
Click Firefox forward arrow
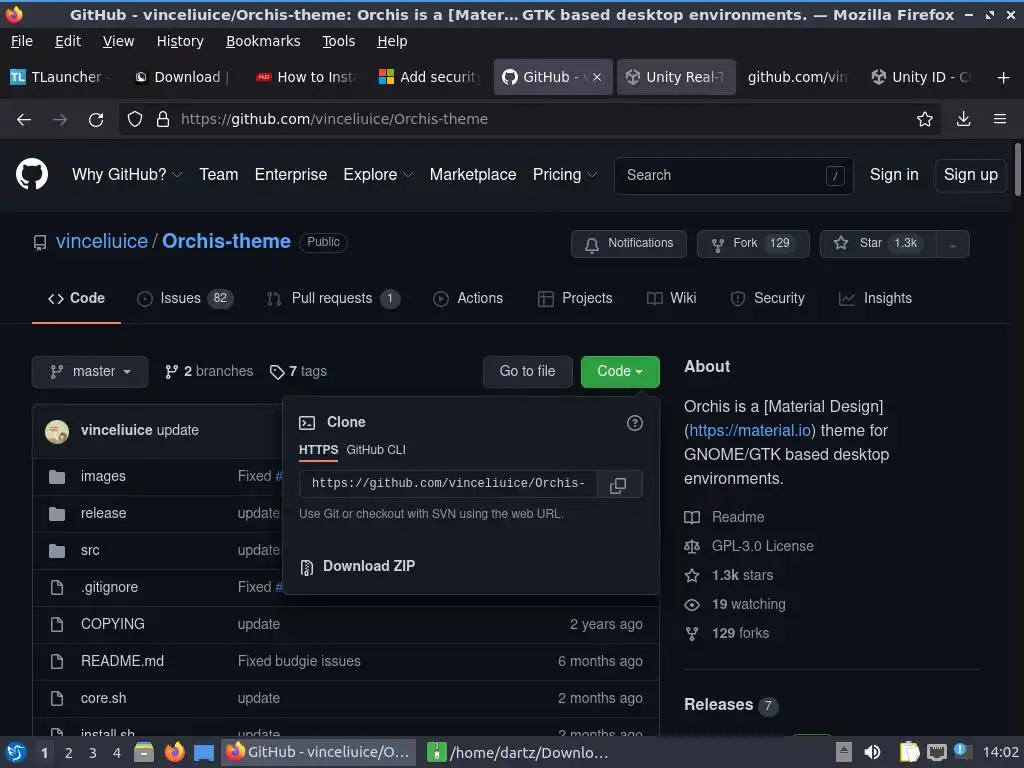click(x=59, y=120)
